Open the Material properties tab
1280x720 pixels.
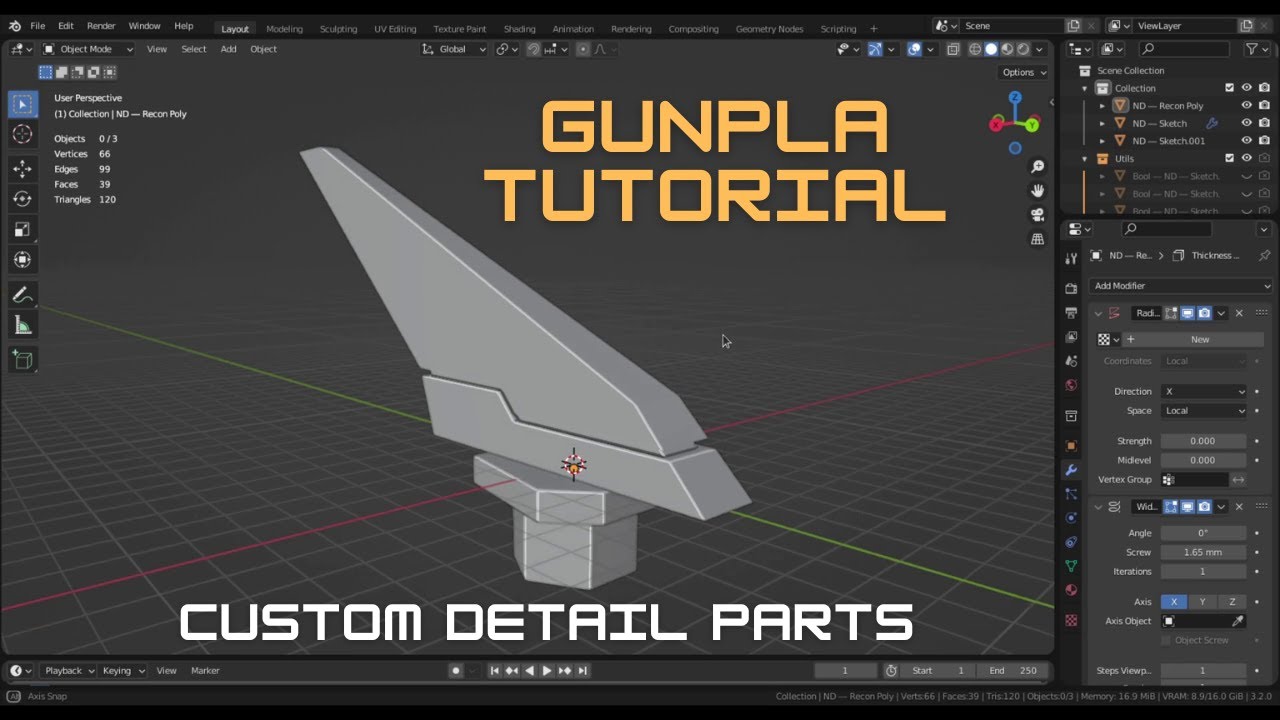[x=1071, y=590]
